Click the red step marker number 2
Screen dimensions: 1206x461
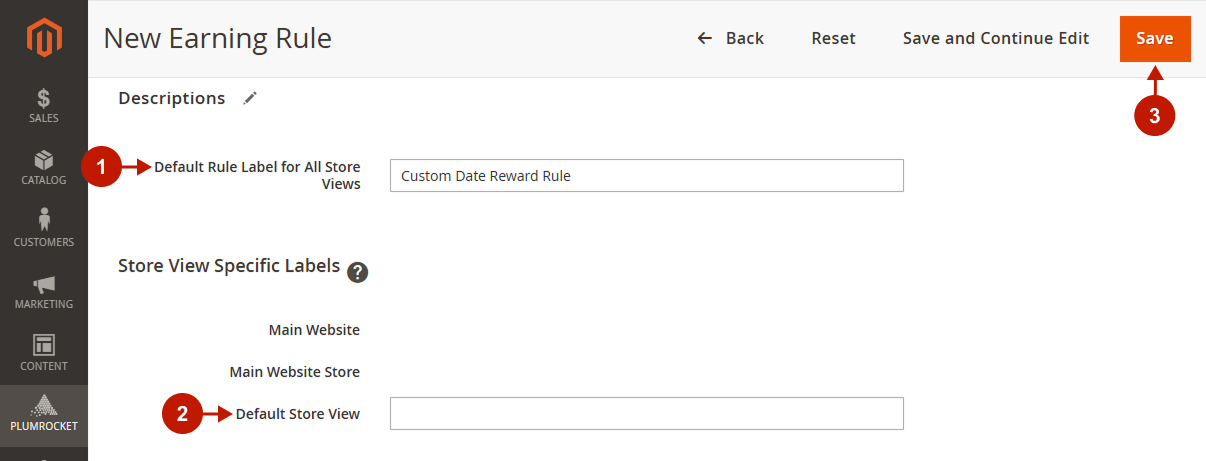click(182, 414)
